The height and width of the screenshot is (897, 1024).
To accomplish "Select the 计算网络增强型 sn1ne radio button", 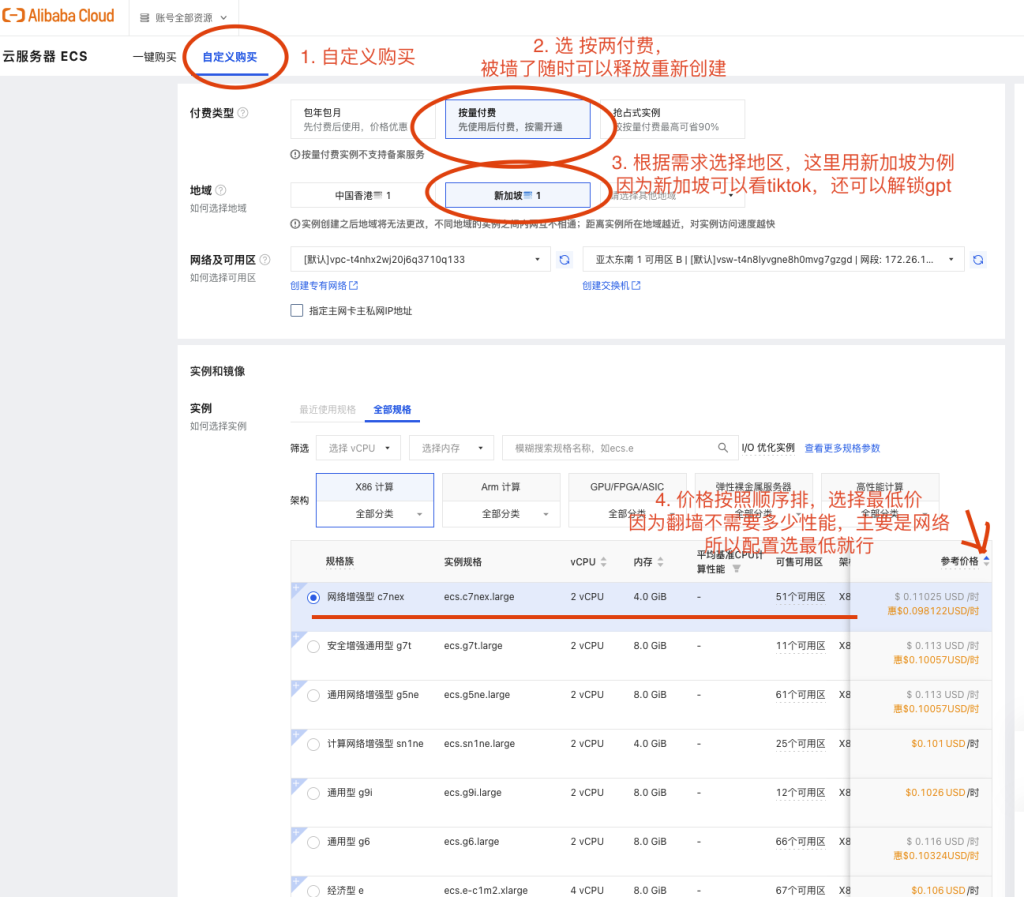I will click(313, 744).
